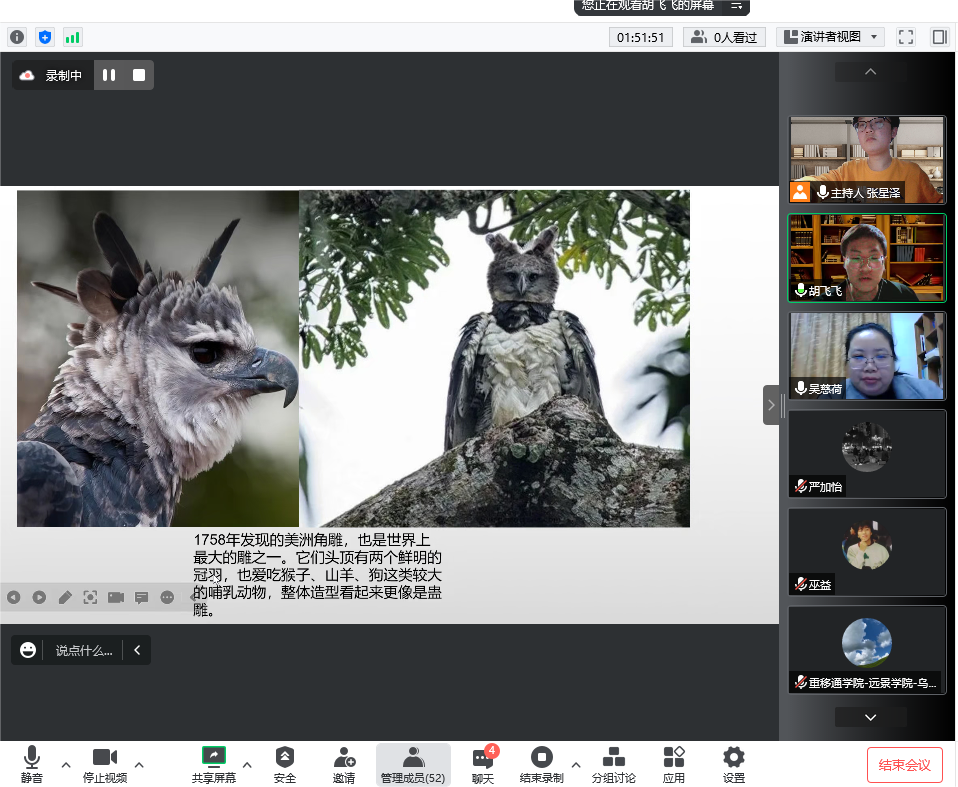This screenshot has width=958, height=787.
Task: Open recording options arrow next to 结束录制
Action: coord(576,764)
